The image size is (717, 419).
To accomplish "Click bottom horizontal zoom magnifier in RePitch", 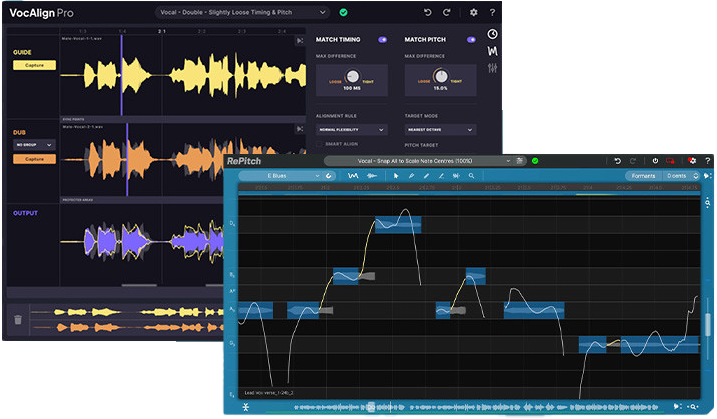I will [693, 407].
